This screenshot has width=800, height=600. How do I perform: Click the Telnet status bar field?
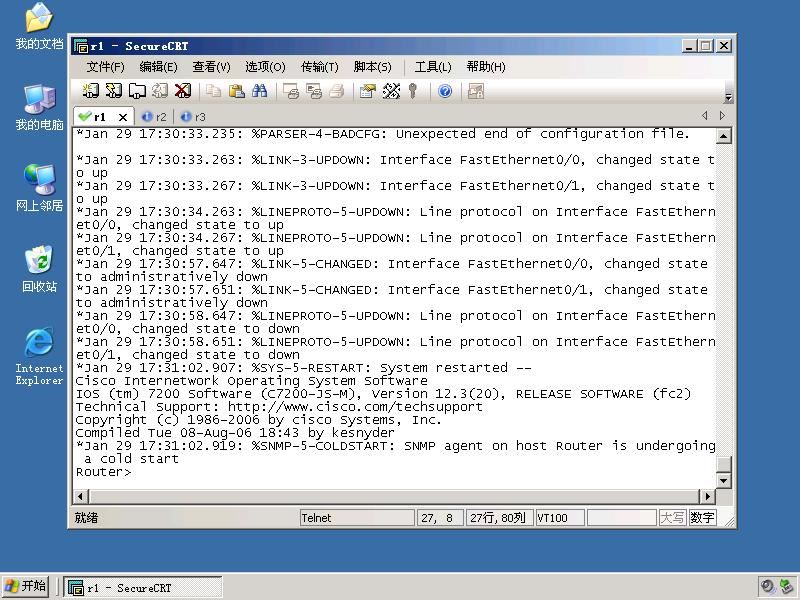click(357, 518)
